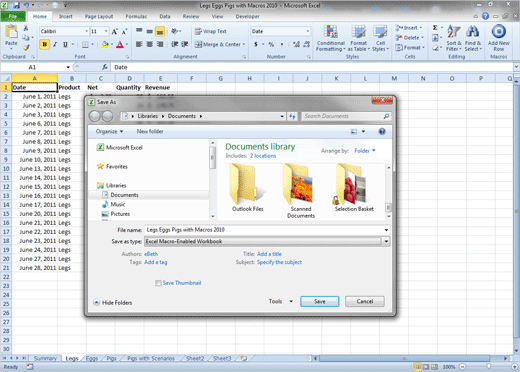Toggle Italic formatting

pyautogui.click(x=55, y=44)
